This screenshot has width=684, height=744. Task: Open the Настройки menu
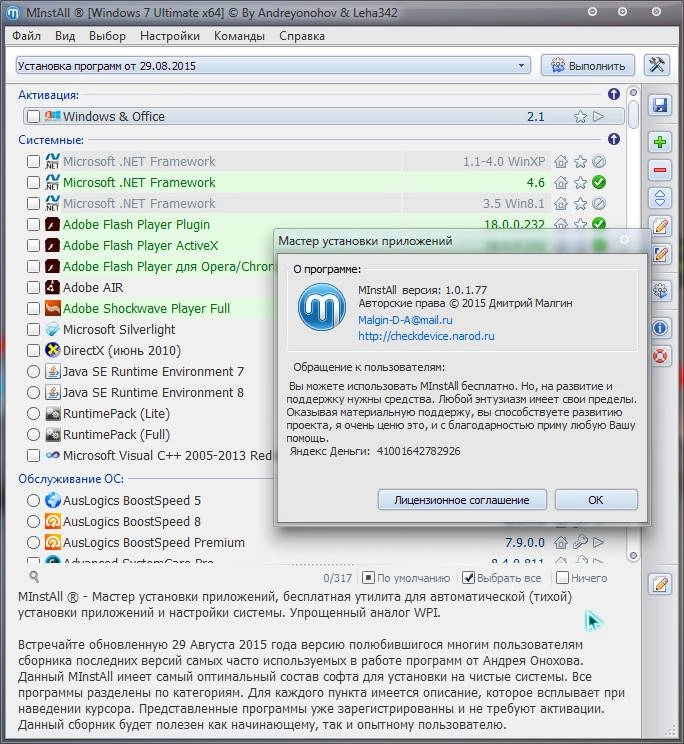(x=170, y=36)
